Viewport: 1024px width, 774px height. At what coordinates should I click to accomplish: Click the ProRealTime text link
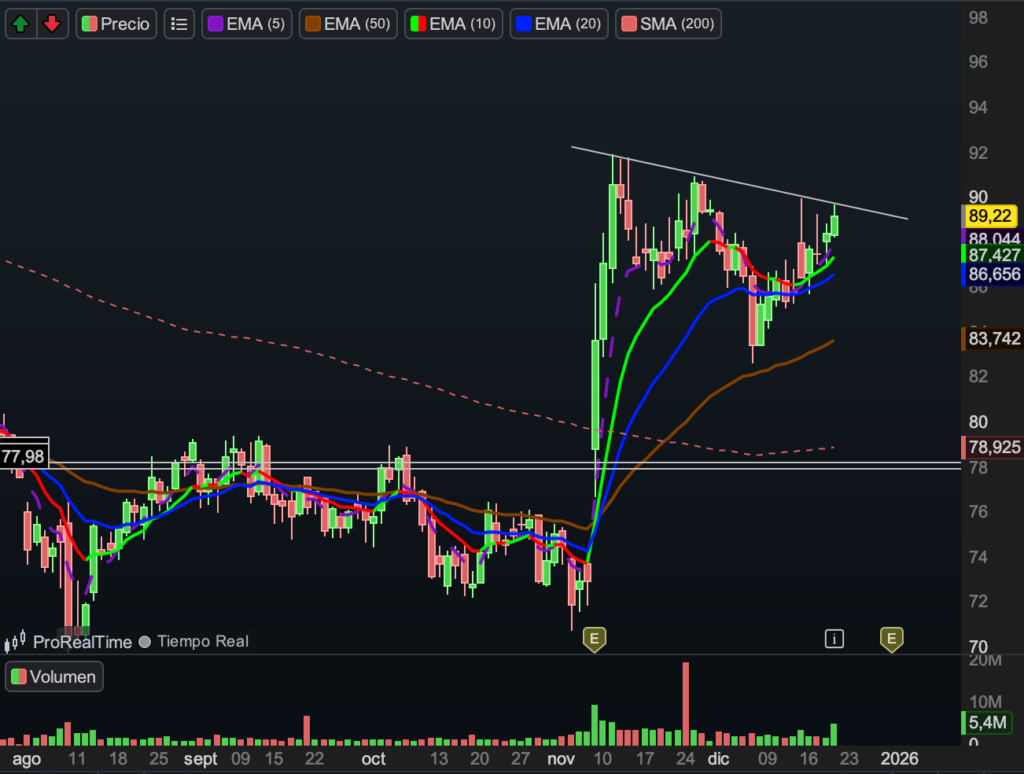pos(82,641)
